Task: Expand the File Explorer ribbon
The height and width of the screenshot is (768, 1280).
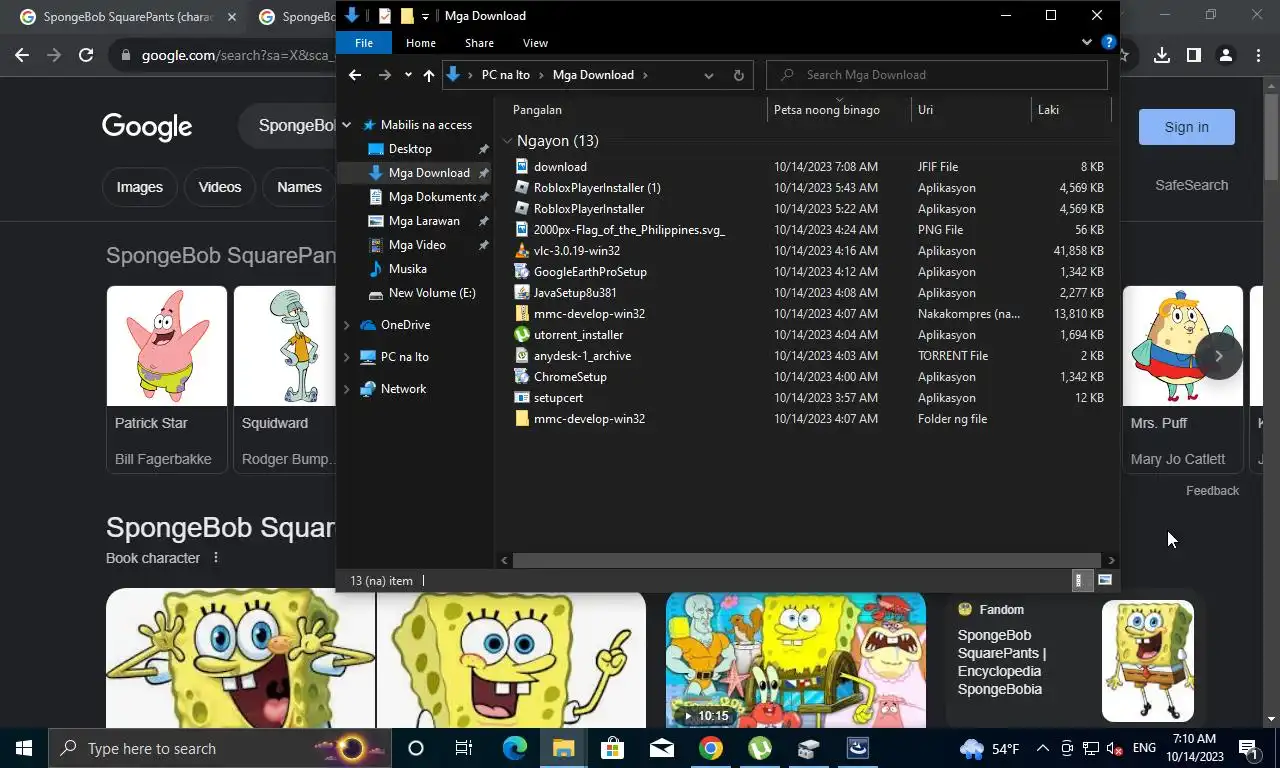Action: pos(1087,43)
